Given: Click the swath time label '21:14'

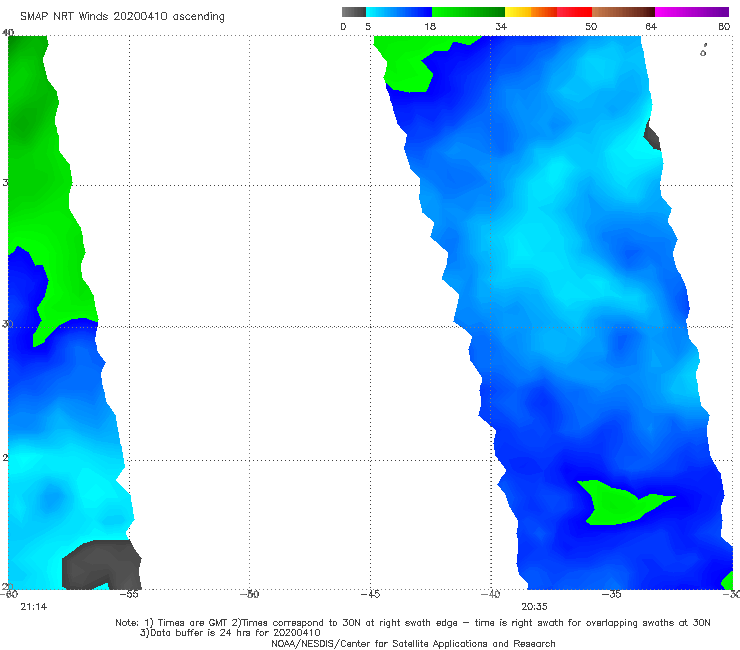Looking at the screenshot, I should (x=34, y=607).
